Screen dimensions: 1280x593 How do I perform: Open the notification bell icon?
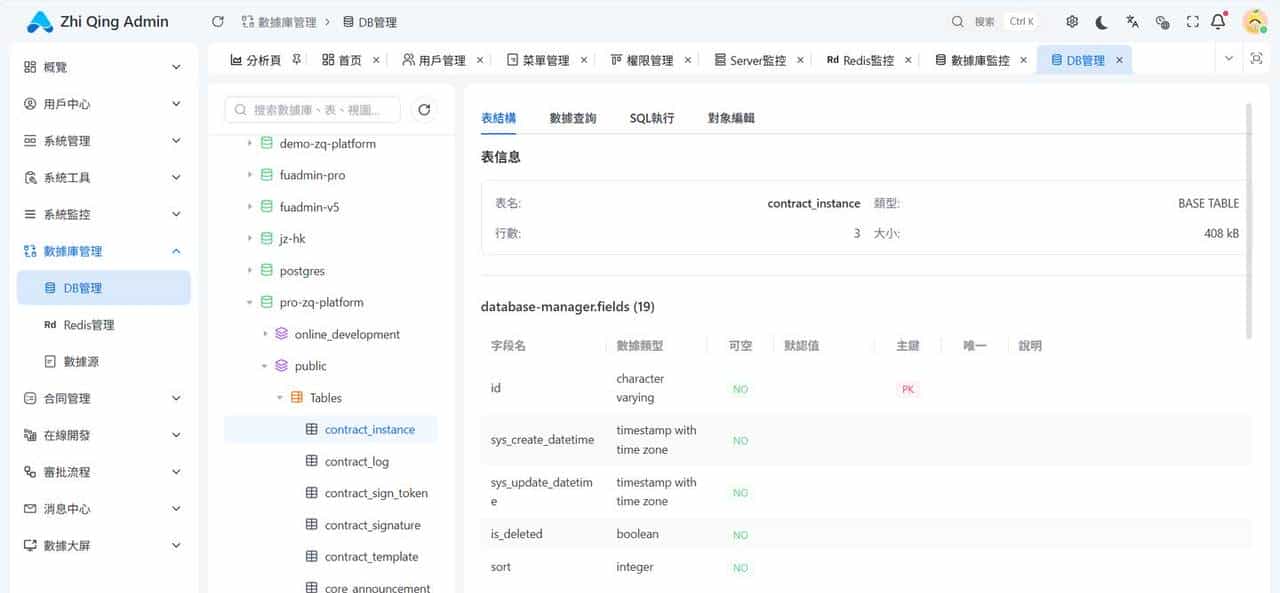pyautogui.click(x=1216, y=20)
